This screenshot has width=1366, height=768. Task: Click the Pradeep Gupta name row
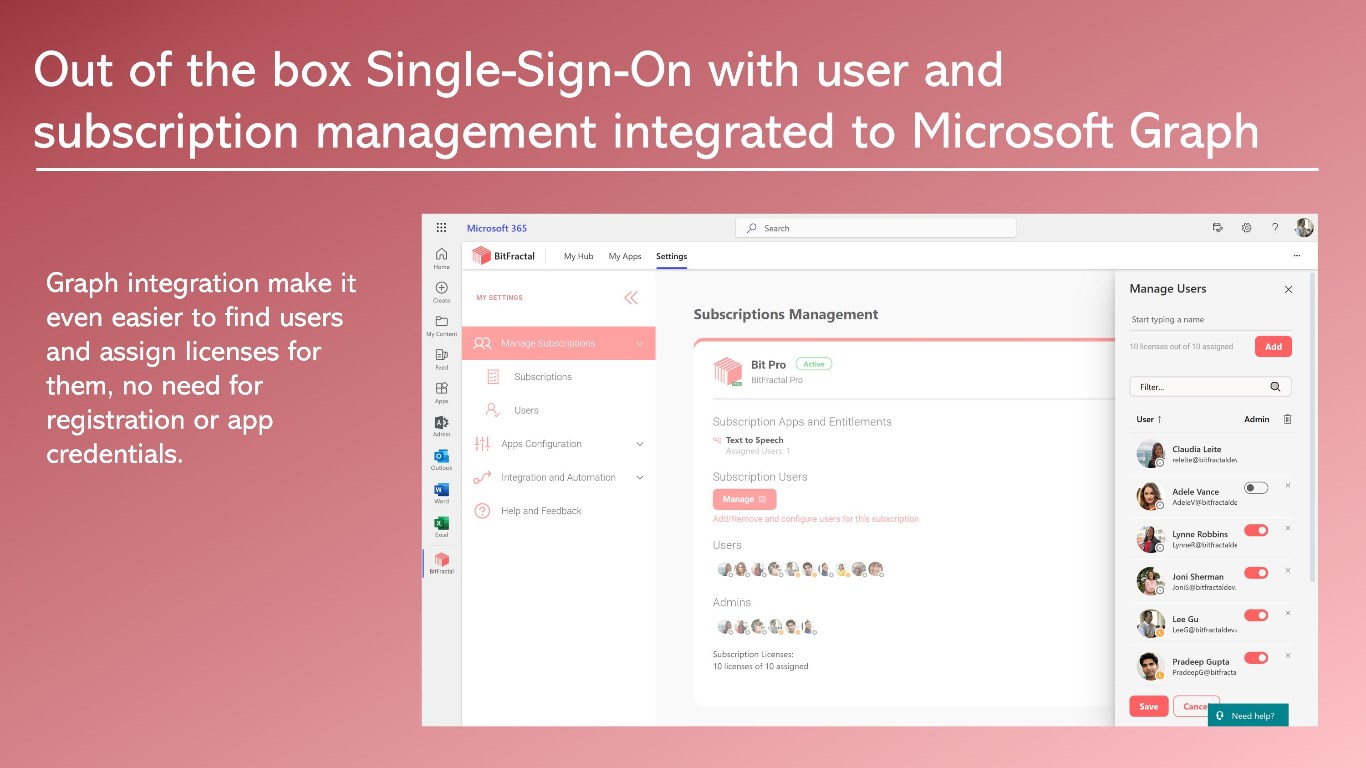(1203, 661)
